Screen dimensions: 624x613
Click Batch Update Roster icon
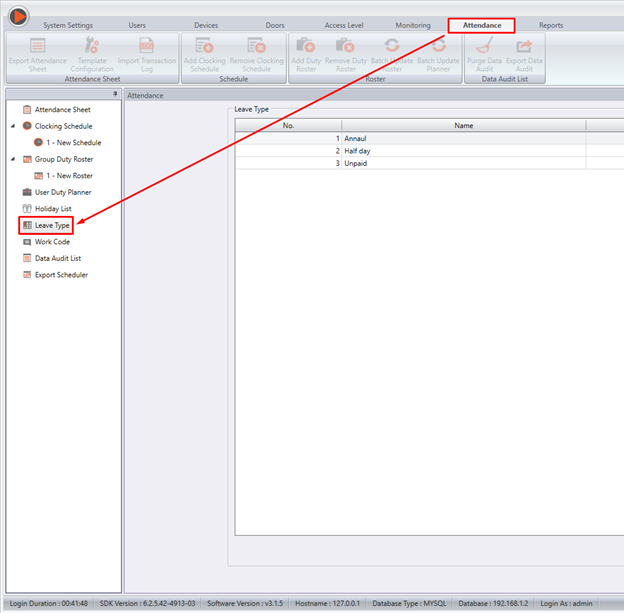click(x=392, y=45)
